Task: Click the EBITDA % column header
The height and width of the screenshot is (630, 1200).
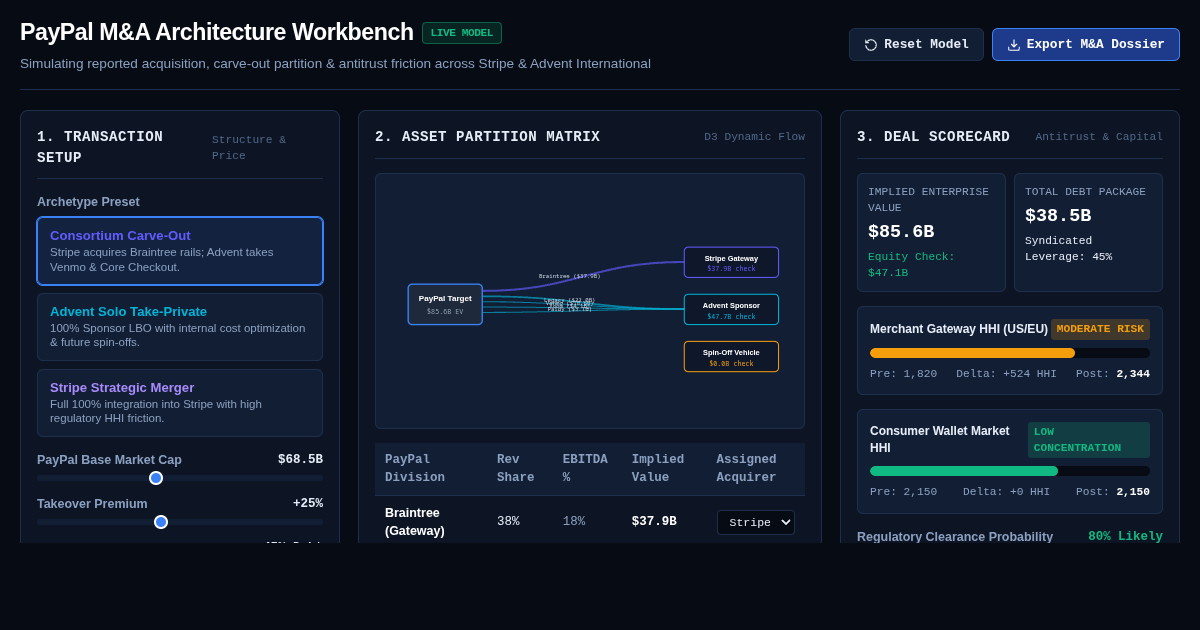Action: [585, 468]
